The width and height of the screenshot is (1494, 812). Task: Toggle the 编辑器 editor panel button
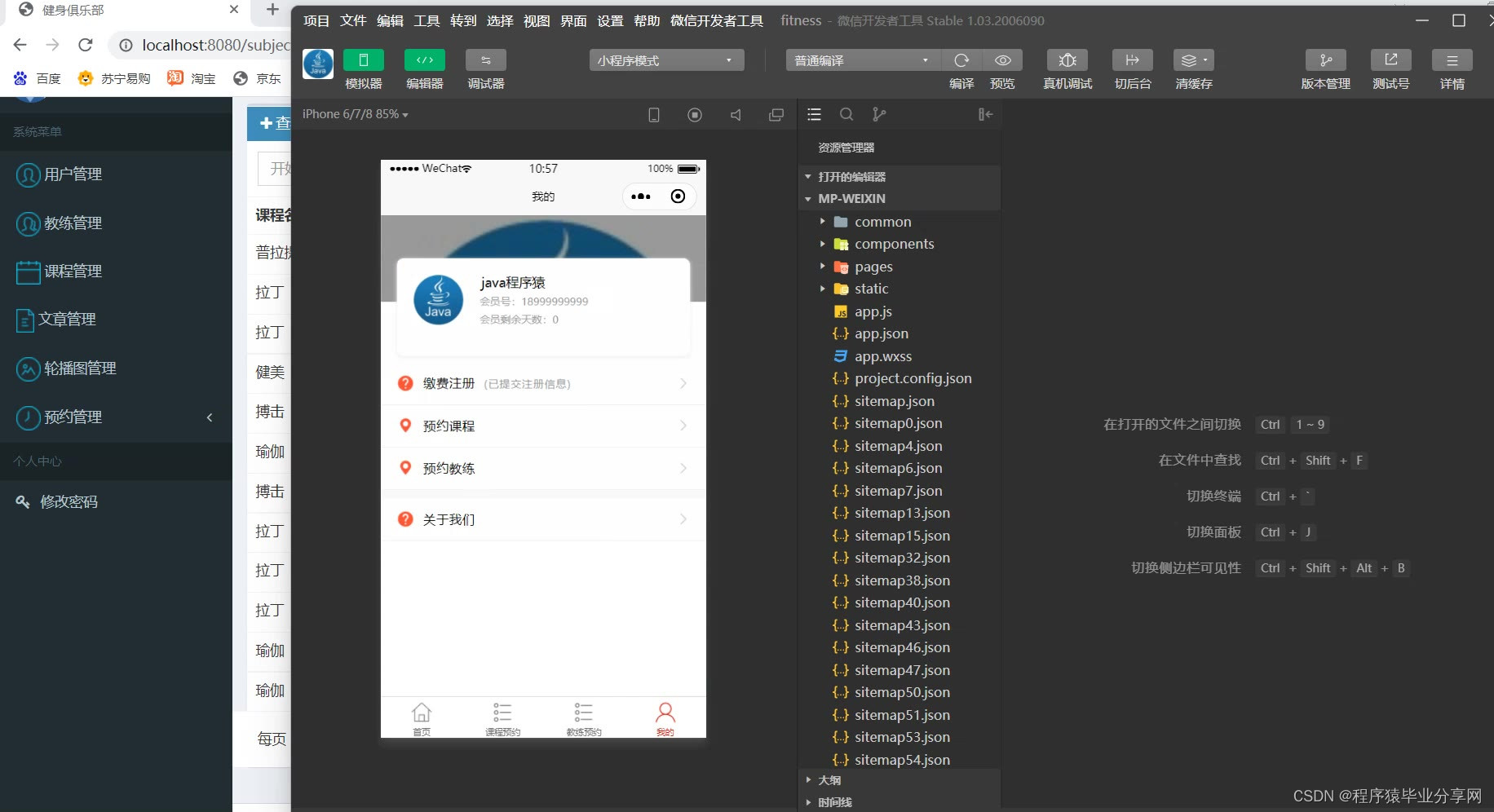click(x=425, y=60)
